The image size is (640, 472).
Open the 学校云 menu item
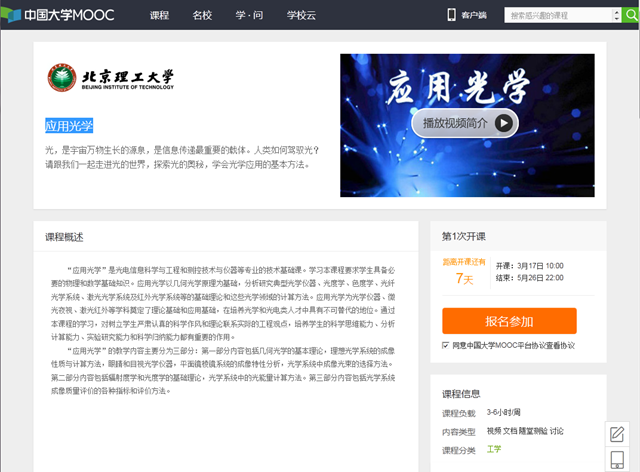300,16
